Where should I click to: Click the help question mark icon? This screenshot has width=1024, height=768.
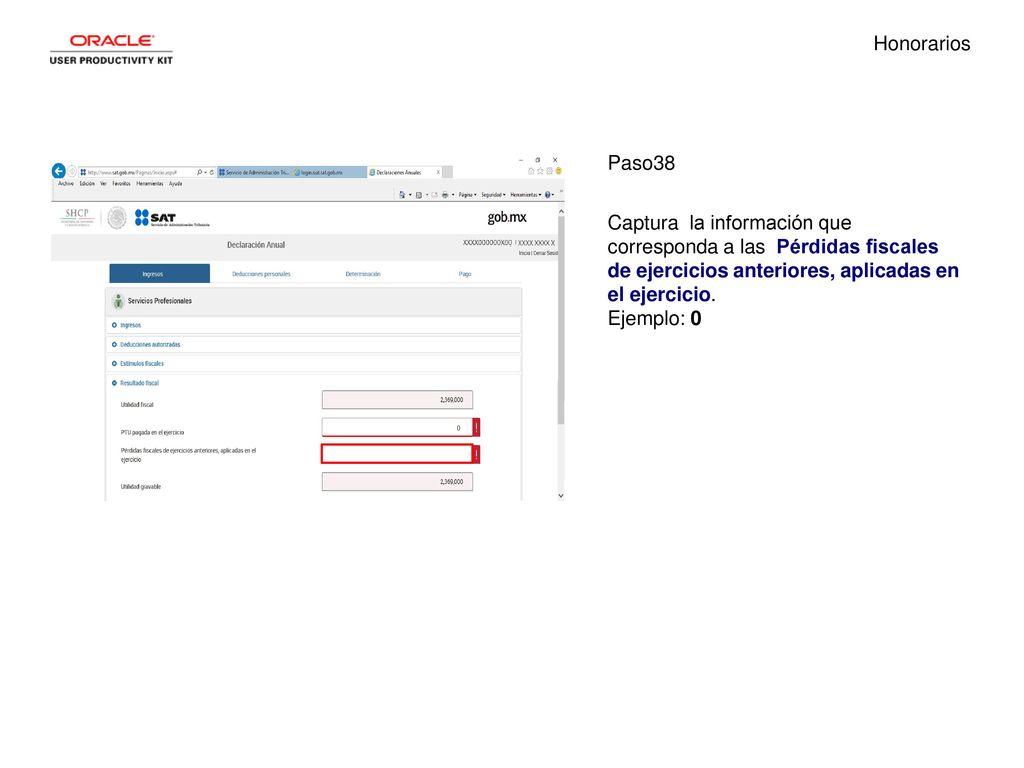coord(547,195)
